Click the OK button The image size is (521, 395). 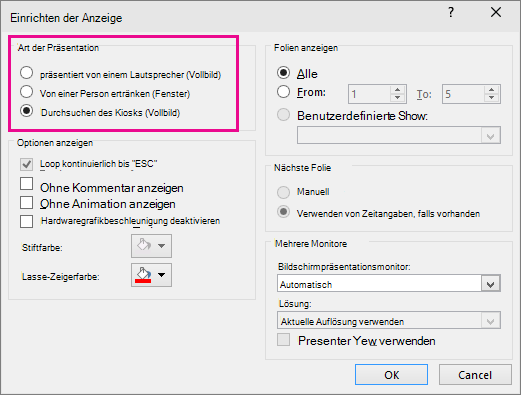[x=391, y=375]
